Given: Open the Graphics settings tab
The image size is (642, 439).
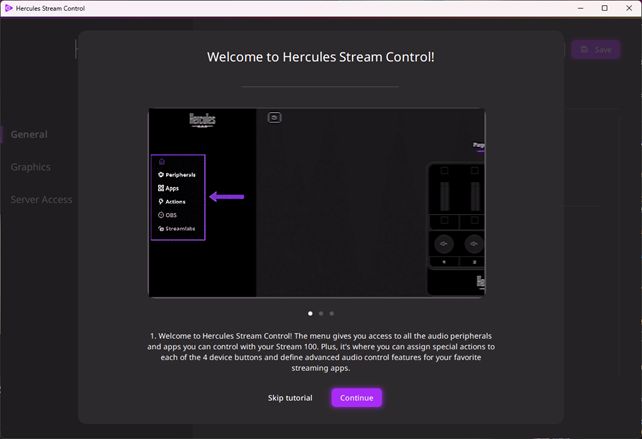Looking at the screenshot, I should 31,167.
